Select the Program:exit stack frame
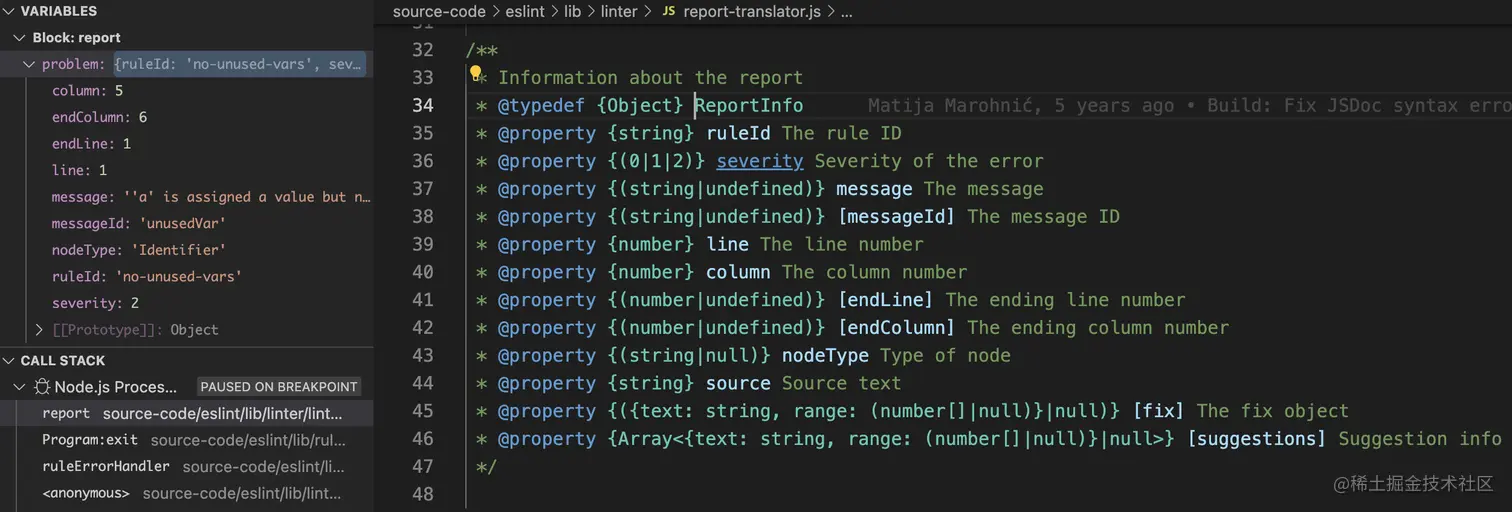1512x512 pixels. pyautogui.click(x=186, y=440)
